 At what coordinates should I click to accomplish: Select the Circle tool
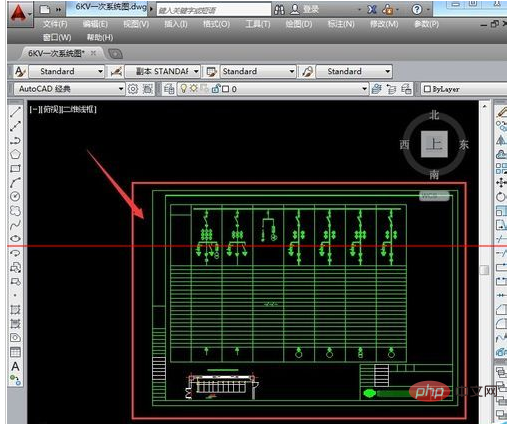tap(15, 196)
